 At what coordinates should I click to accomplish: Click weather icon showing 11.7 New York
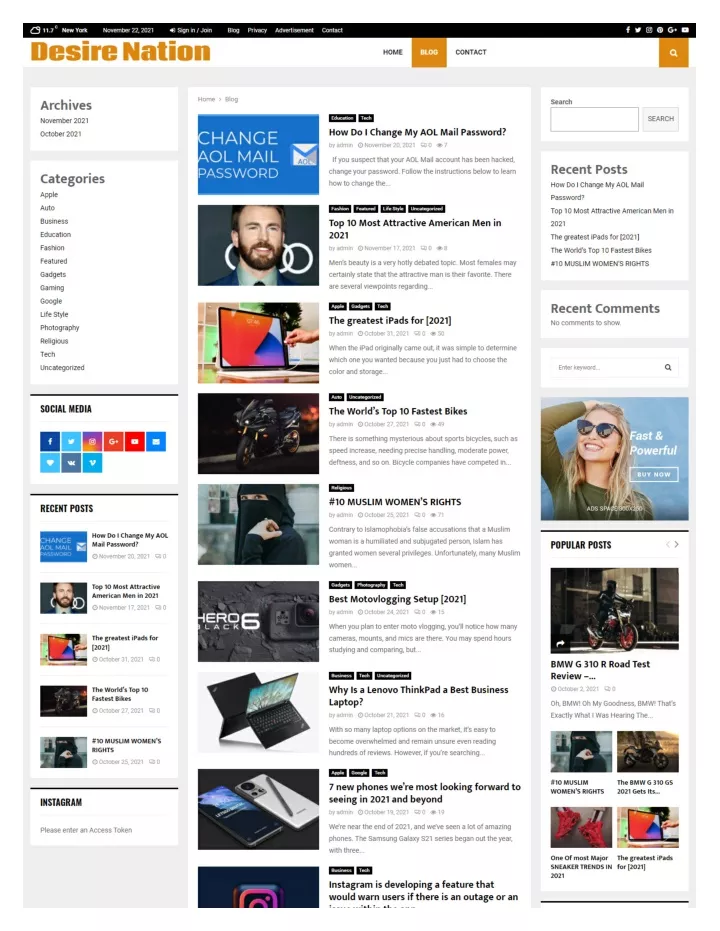(x=35, y=30)
